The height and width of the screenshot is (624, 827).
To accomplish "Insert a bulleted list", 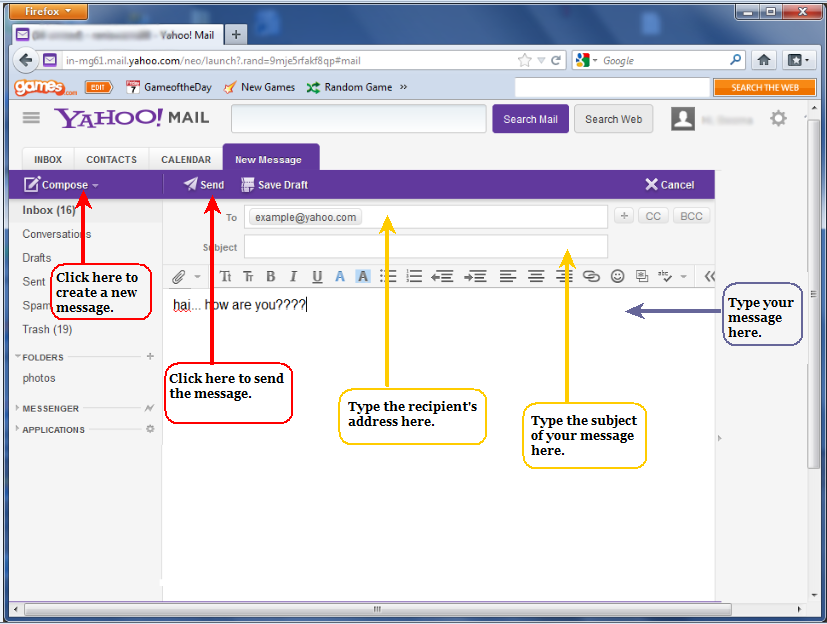I will point(388,276).
